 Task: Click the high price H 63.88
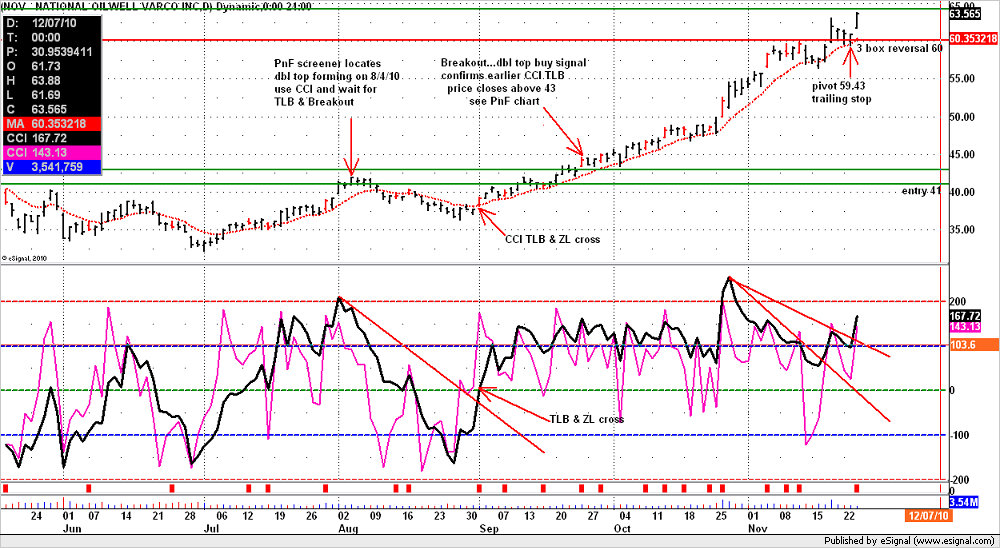[50, 80]
